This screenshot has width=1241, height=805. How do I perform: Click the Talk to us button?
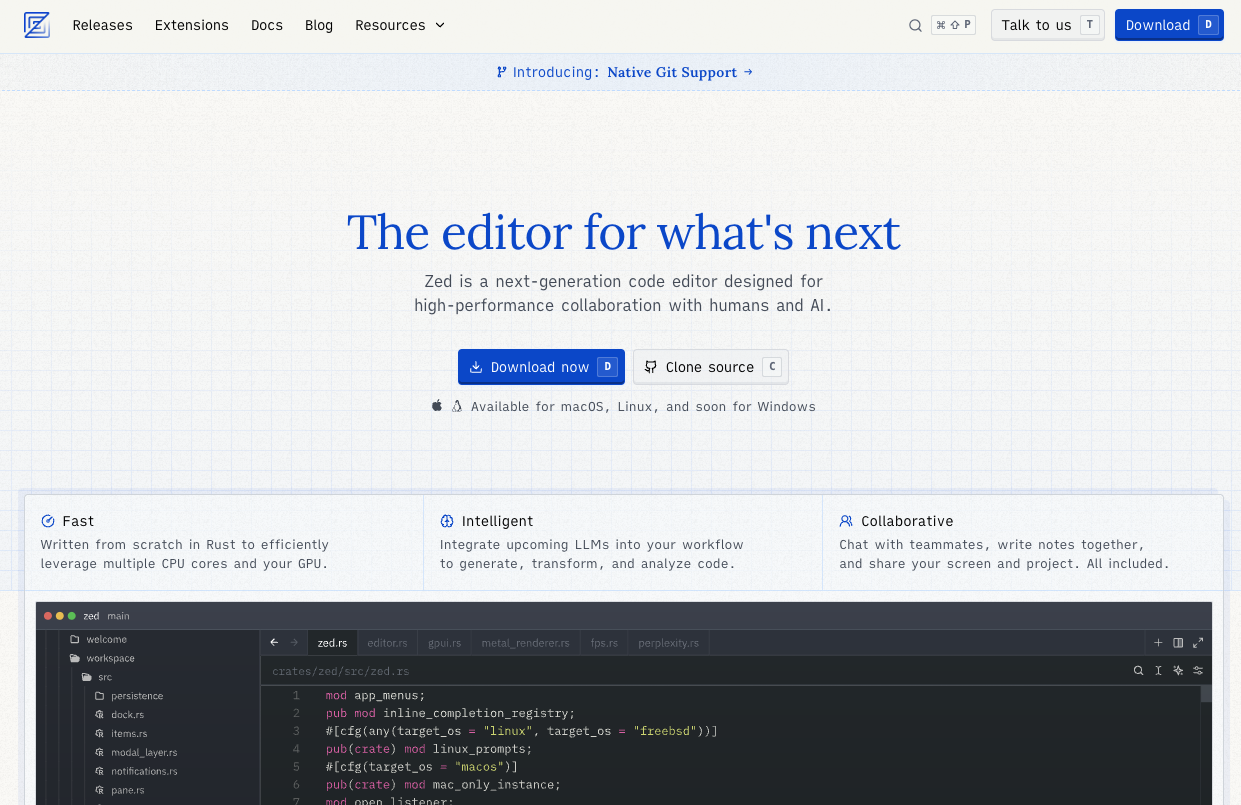tap(1049, 25)
